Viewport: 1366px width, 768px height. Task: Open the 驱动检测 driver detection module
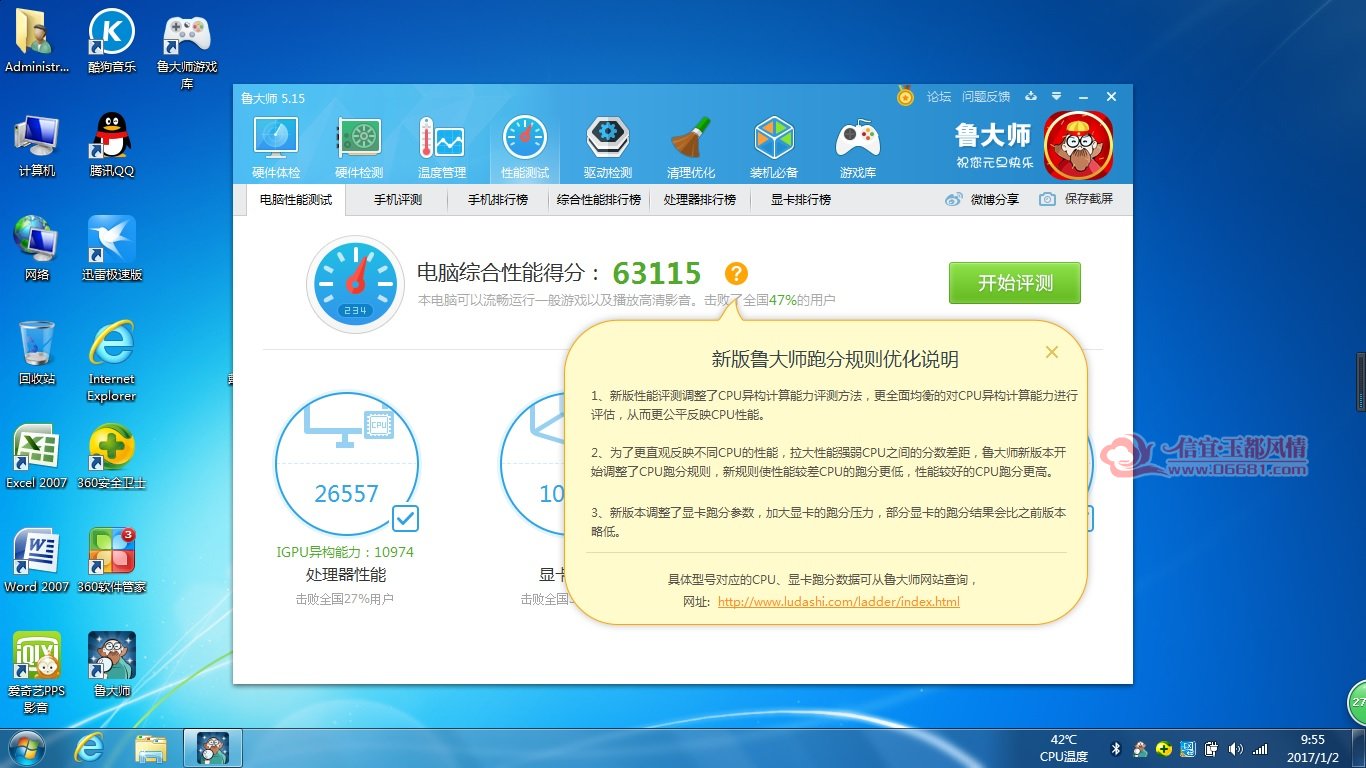608,148
